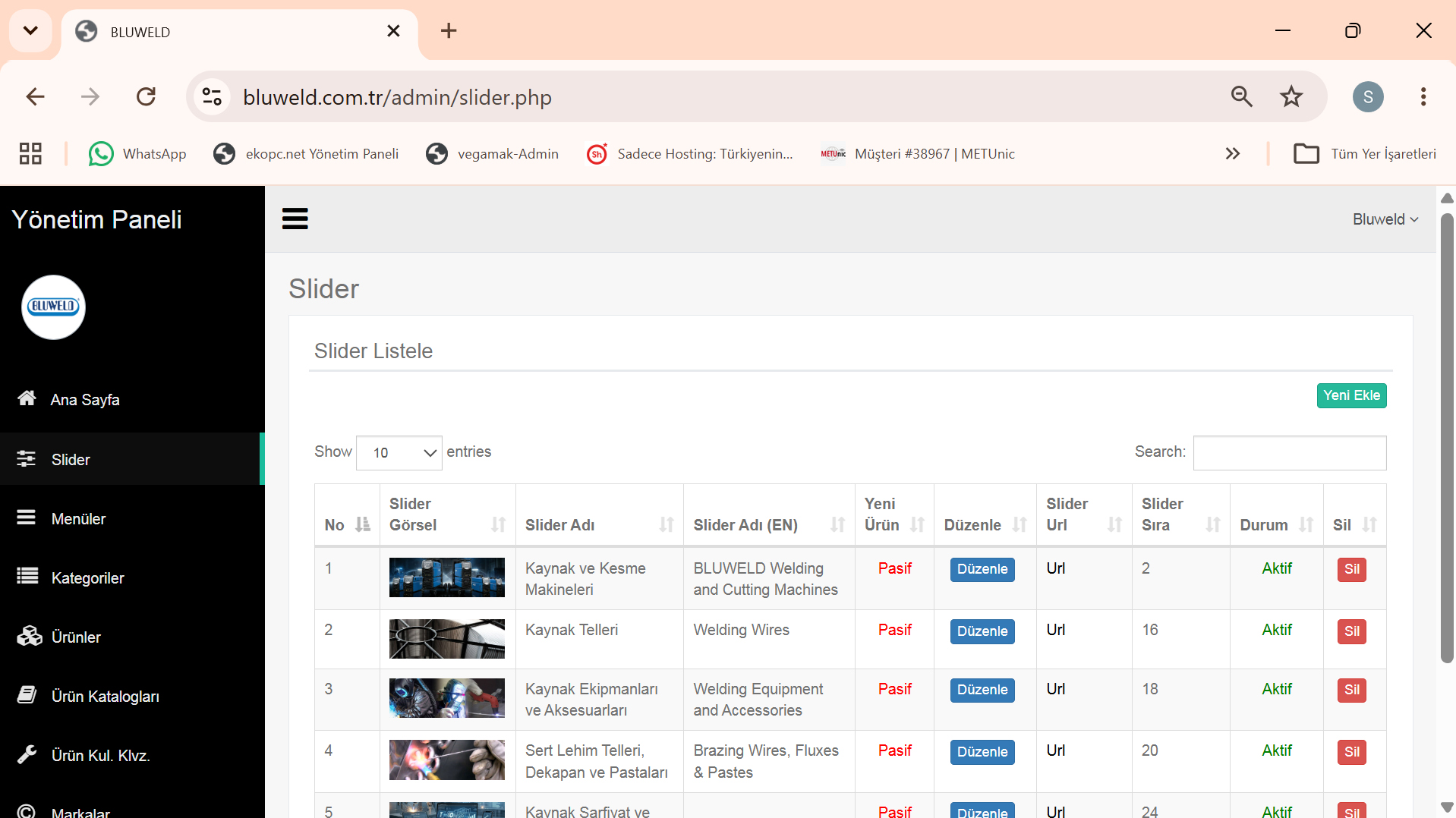Image resolution: width=1456 pixels, height=818 pixels.
Task: Click the green Yeni Ekle button
Action: (x=1351, y=395)
